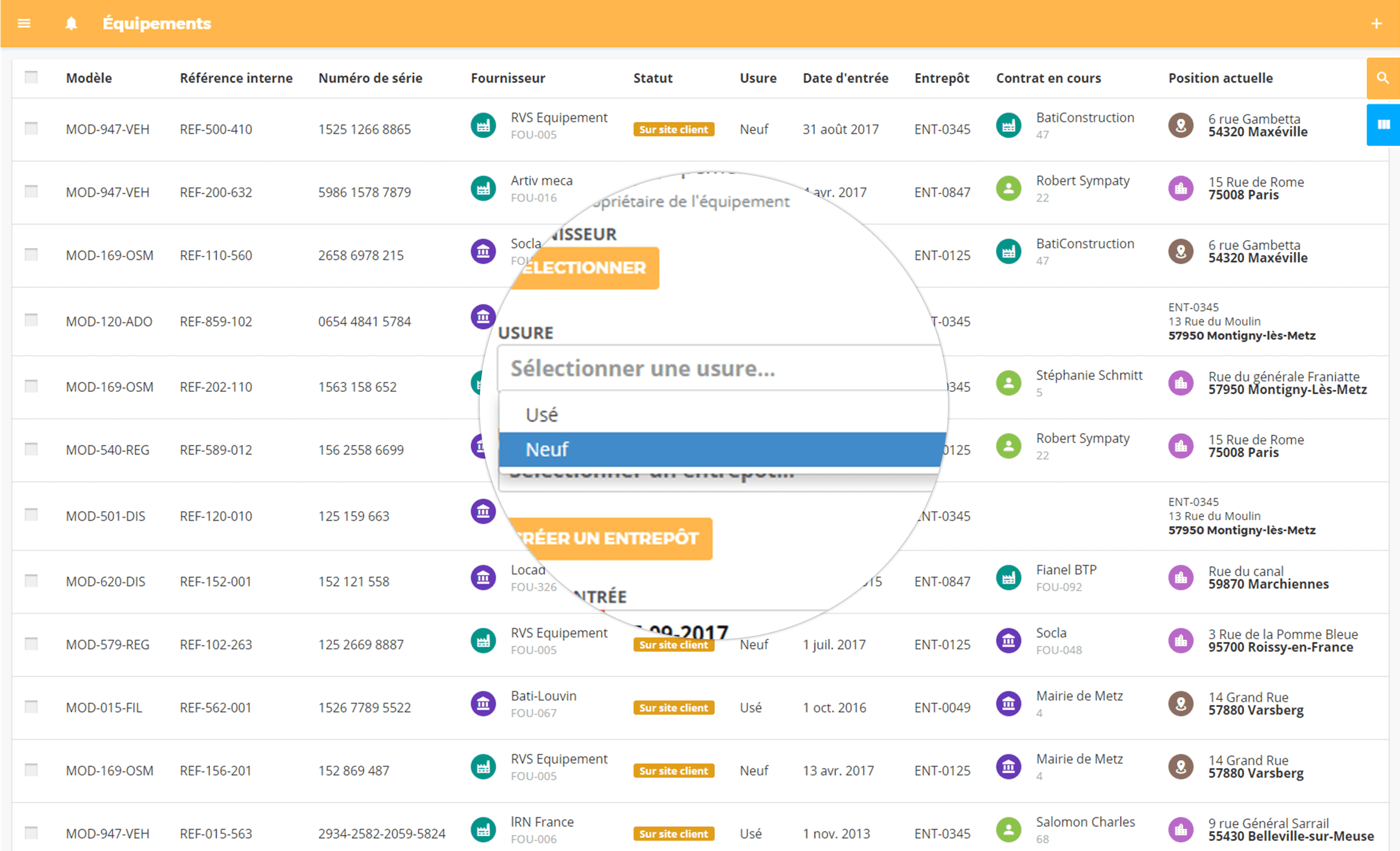
Task: Click Salomon Charles contract avatar
Action: [x=1008, y=829]
